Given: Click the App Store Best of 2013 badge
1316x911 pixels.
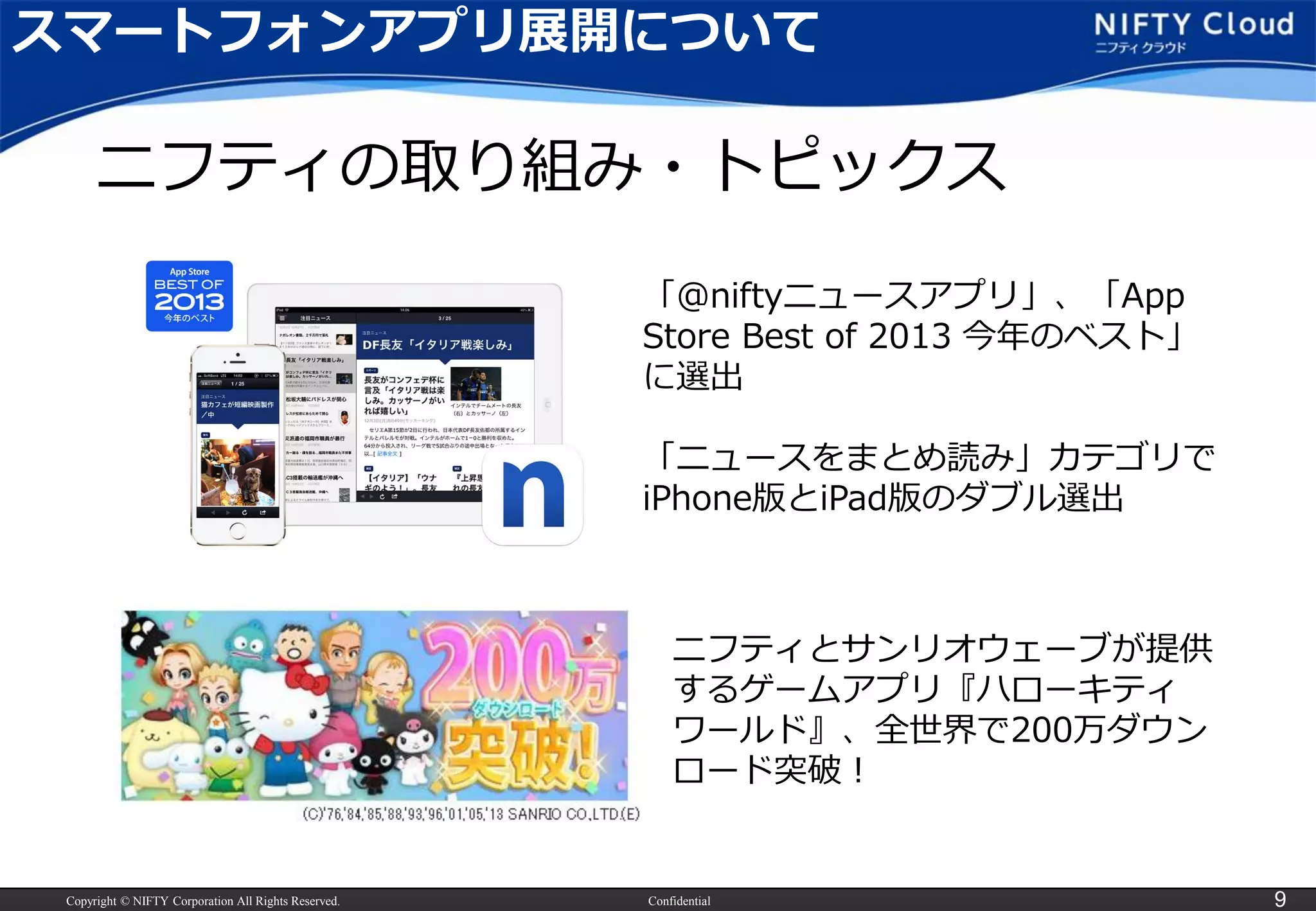Looking at the screenshot, I should click(189, 296).
